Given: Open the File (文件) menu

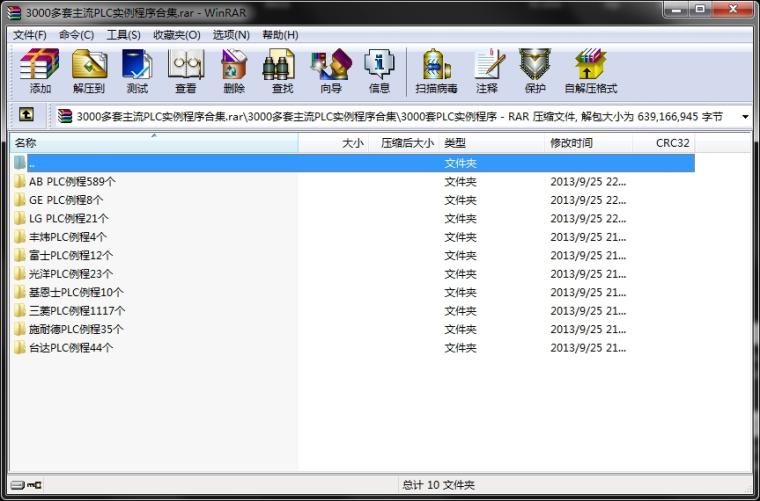Looking at the screenshot, I should click(30, 35).
